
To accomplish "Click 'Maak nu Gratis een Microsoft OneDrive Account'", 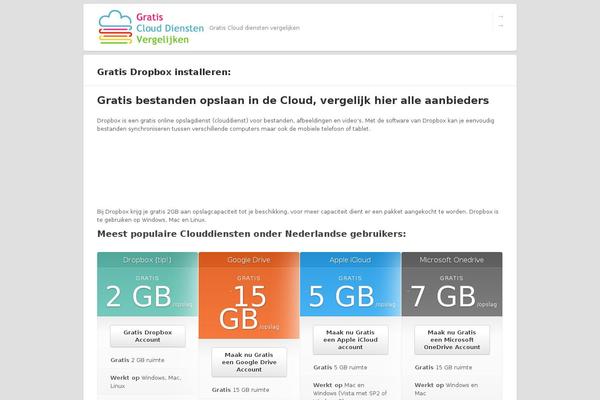I will pos(452,340).
